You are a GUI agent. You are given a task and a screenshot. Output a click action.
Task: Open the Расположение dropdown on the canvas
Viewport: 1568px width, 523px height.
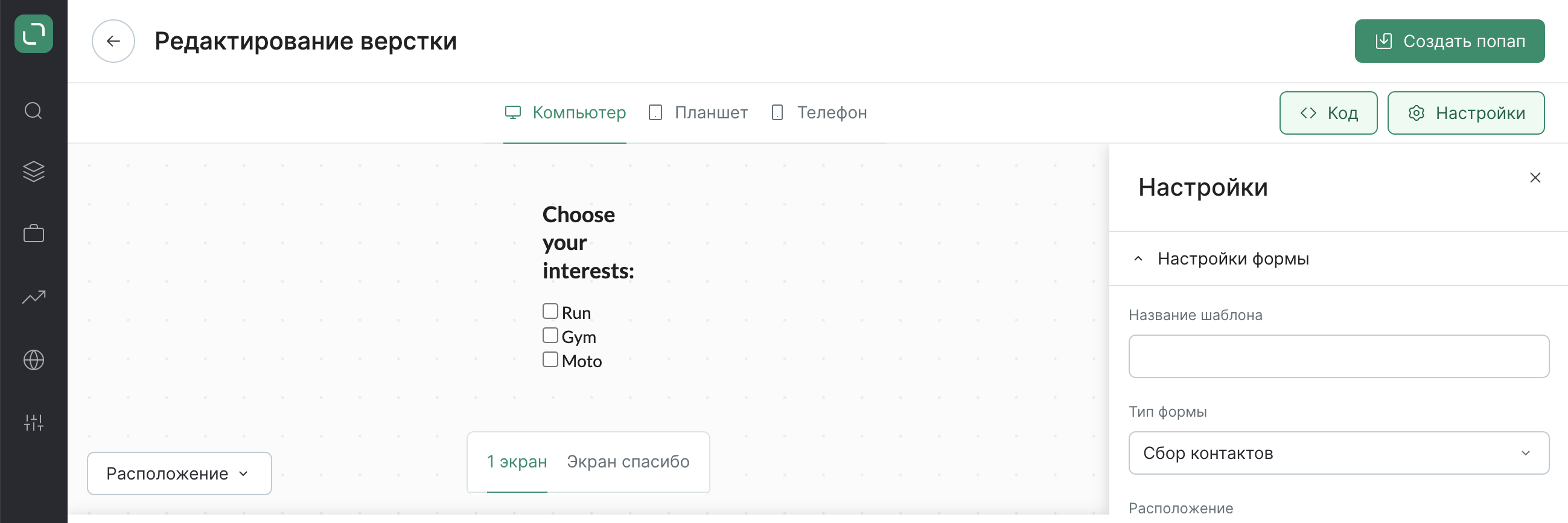click(x=180, y=473)
